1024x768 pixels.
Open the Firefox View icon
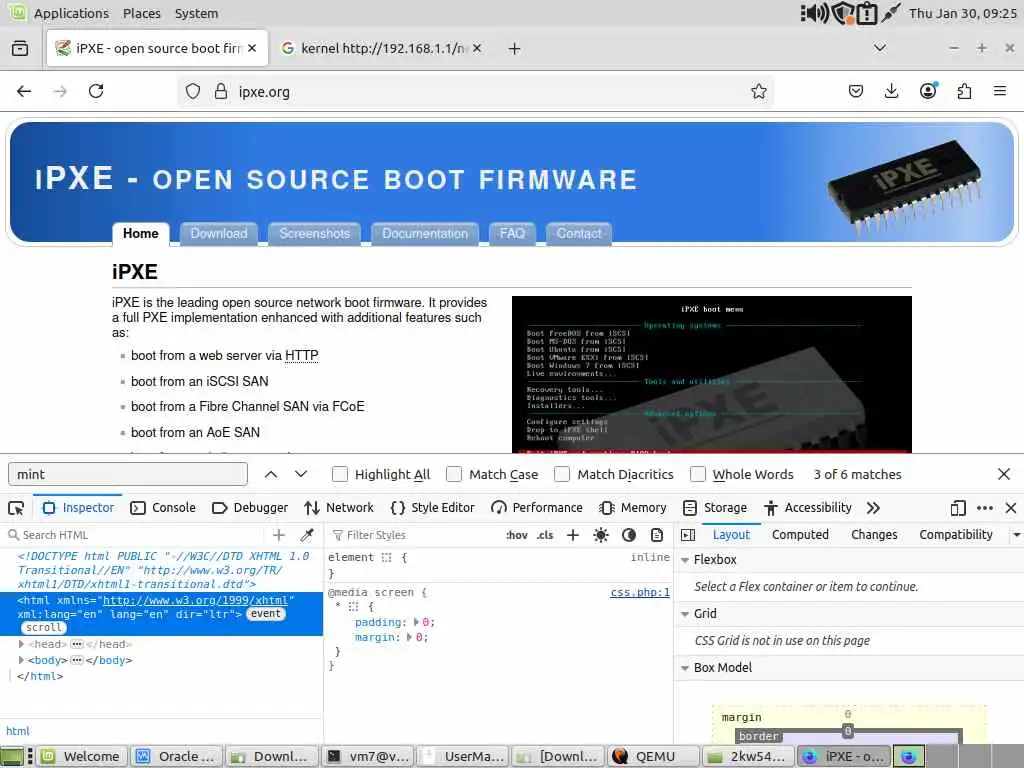click(20, 48)
